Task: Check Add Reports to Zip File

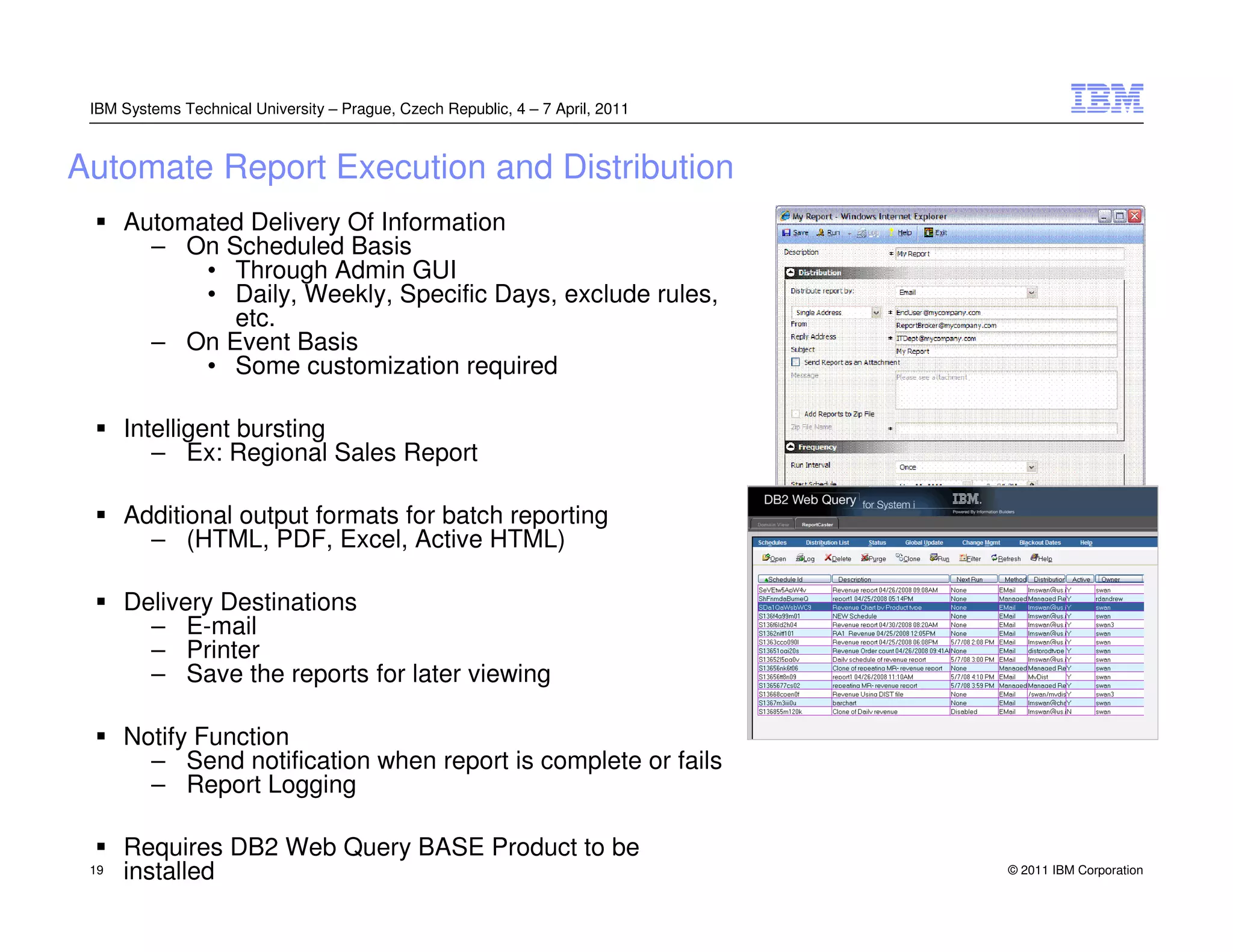Action: click(796, 414)
